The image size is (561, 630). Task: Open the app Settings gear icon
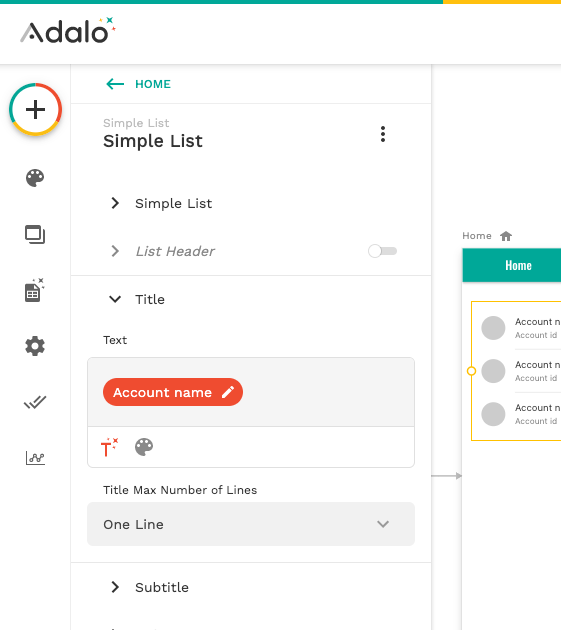click(35, 346)
